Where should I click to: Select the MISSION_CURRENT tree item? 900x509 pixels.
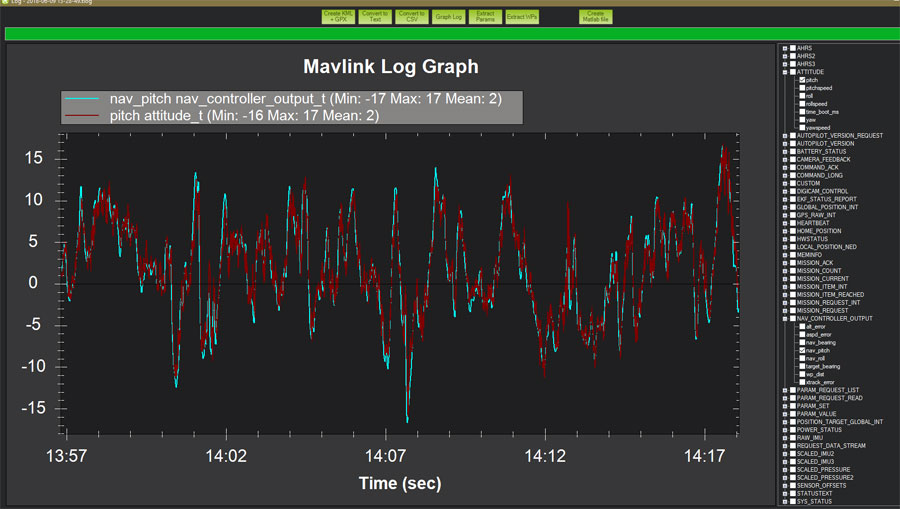[823, 279]
